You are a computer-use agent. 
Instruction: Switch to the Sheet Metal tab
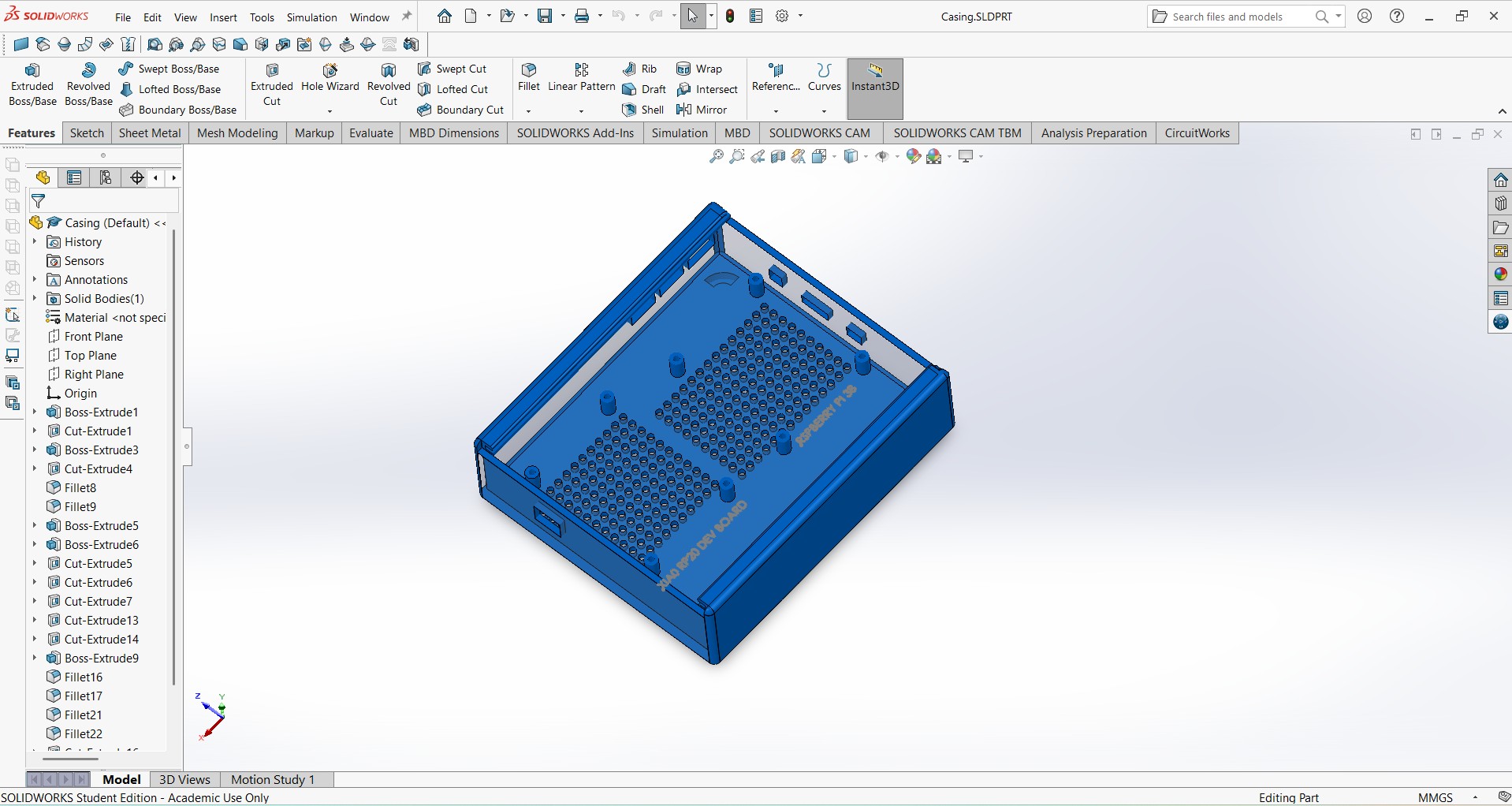click(150, 133)
